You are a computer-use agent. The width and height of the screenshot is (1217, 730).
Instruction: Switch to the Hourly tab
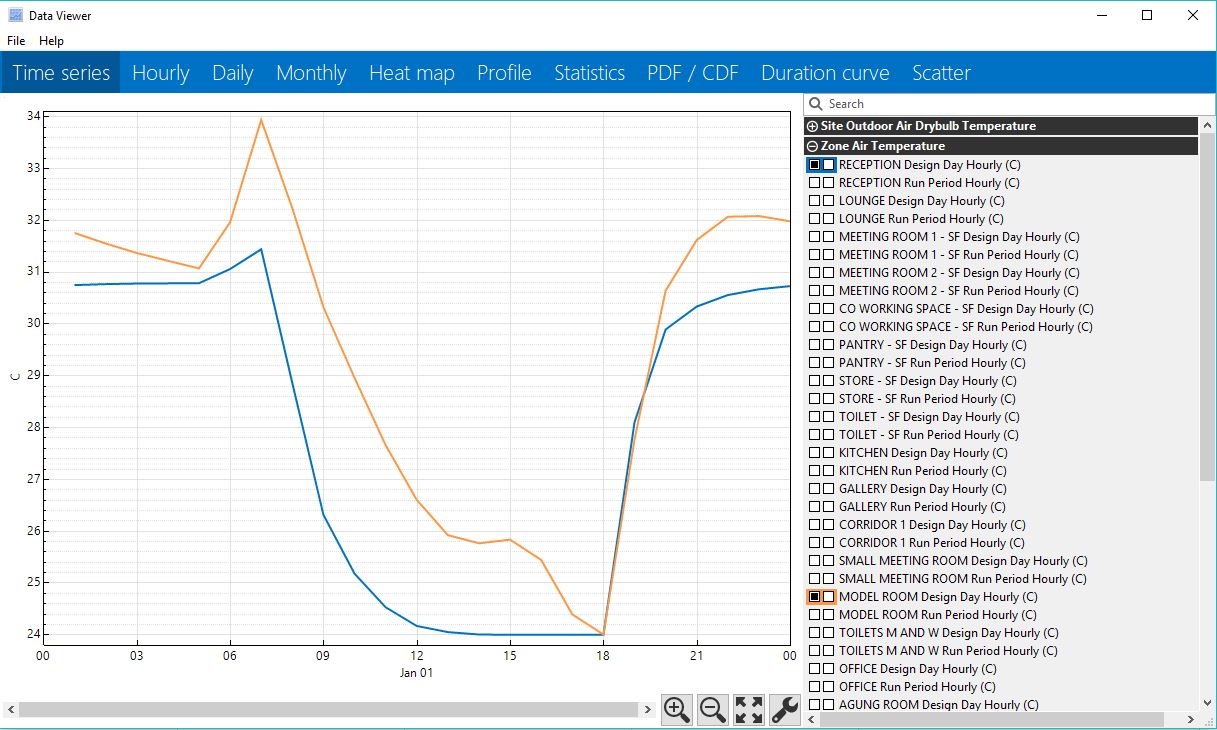160,73
